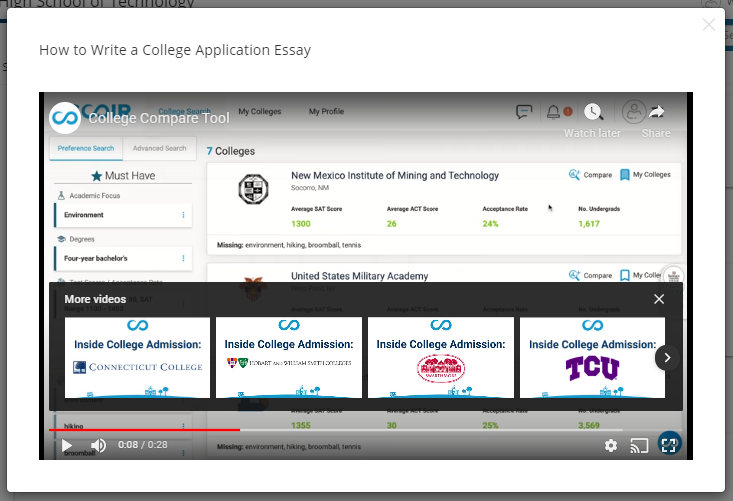Click the Share arrow icon
Viewport: 733px width, 501px height.
click(x=656, y=112)
